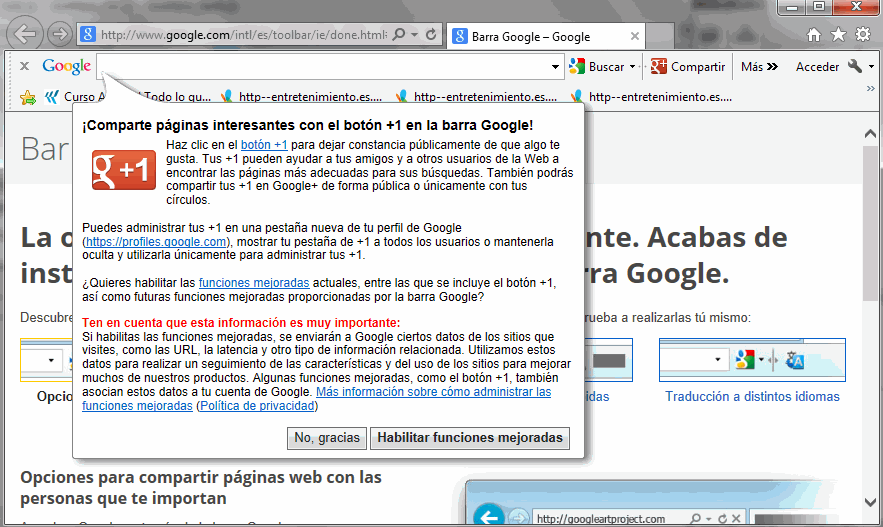Click the Buscar search button
Image resolution: width=883 pixels, height=527 pixels.
tap(597, 66)
